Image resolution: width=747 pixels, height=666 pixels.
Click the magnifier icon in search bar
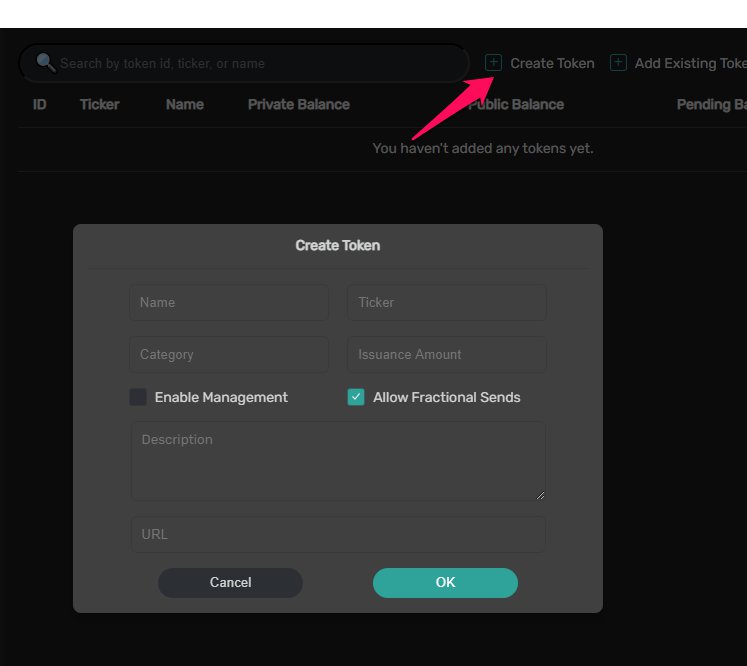click(46, 62)
